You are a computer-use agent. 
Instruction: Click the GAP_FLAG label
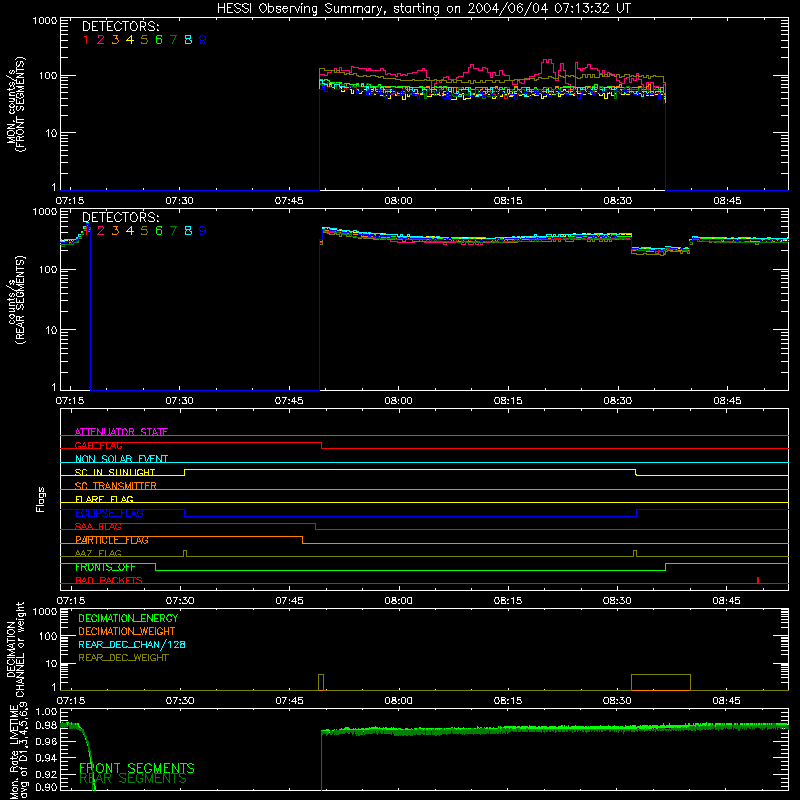98,445
